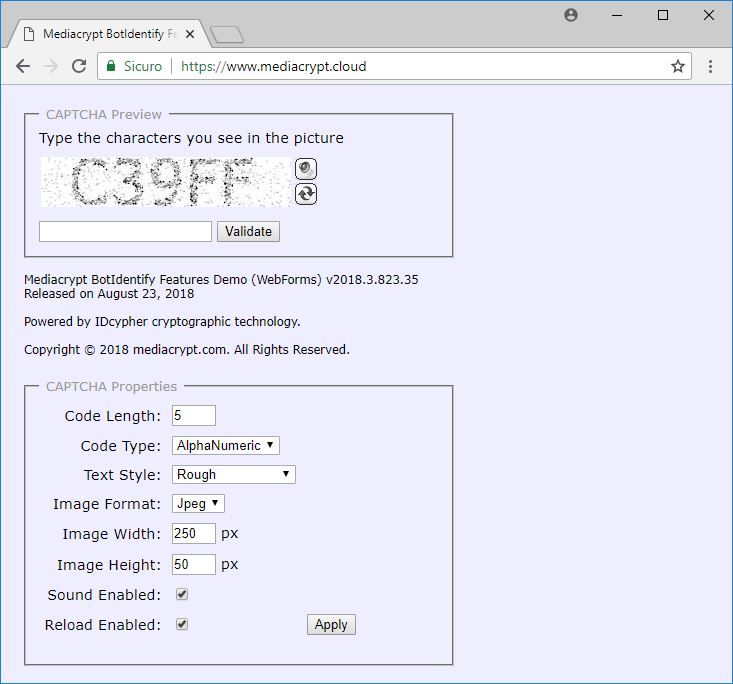Bookmark this page with star icon
This screenshot has height=684, width=733.
(x=678, y=66)
